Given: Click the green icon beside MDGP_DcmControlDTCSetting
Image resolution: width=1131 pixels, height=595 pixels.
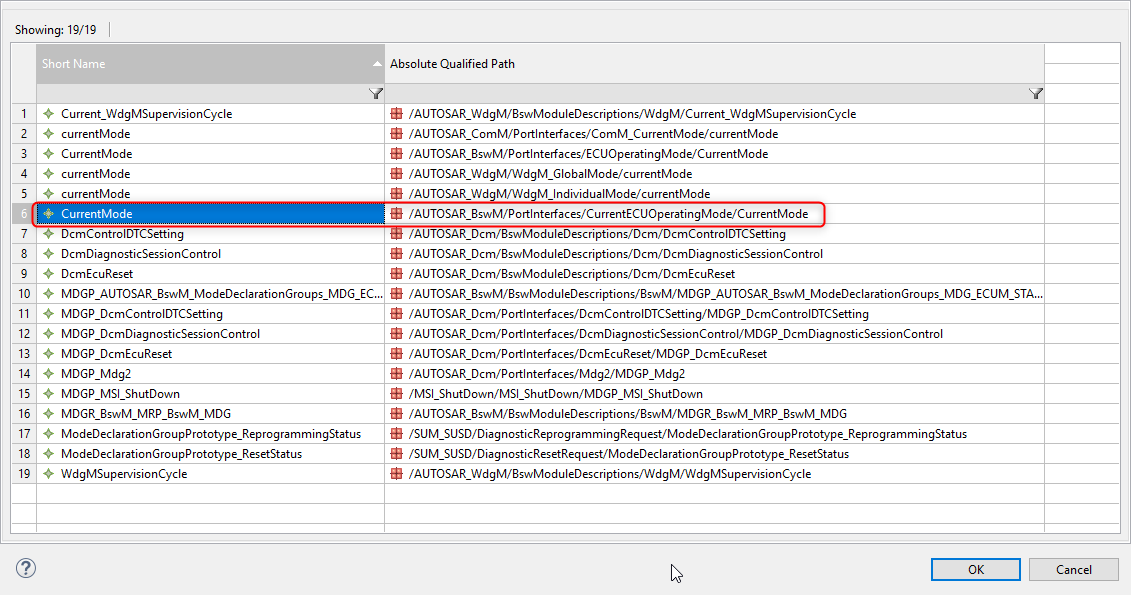Looking at the screenshot, I should click(x=48, y=314).
